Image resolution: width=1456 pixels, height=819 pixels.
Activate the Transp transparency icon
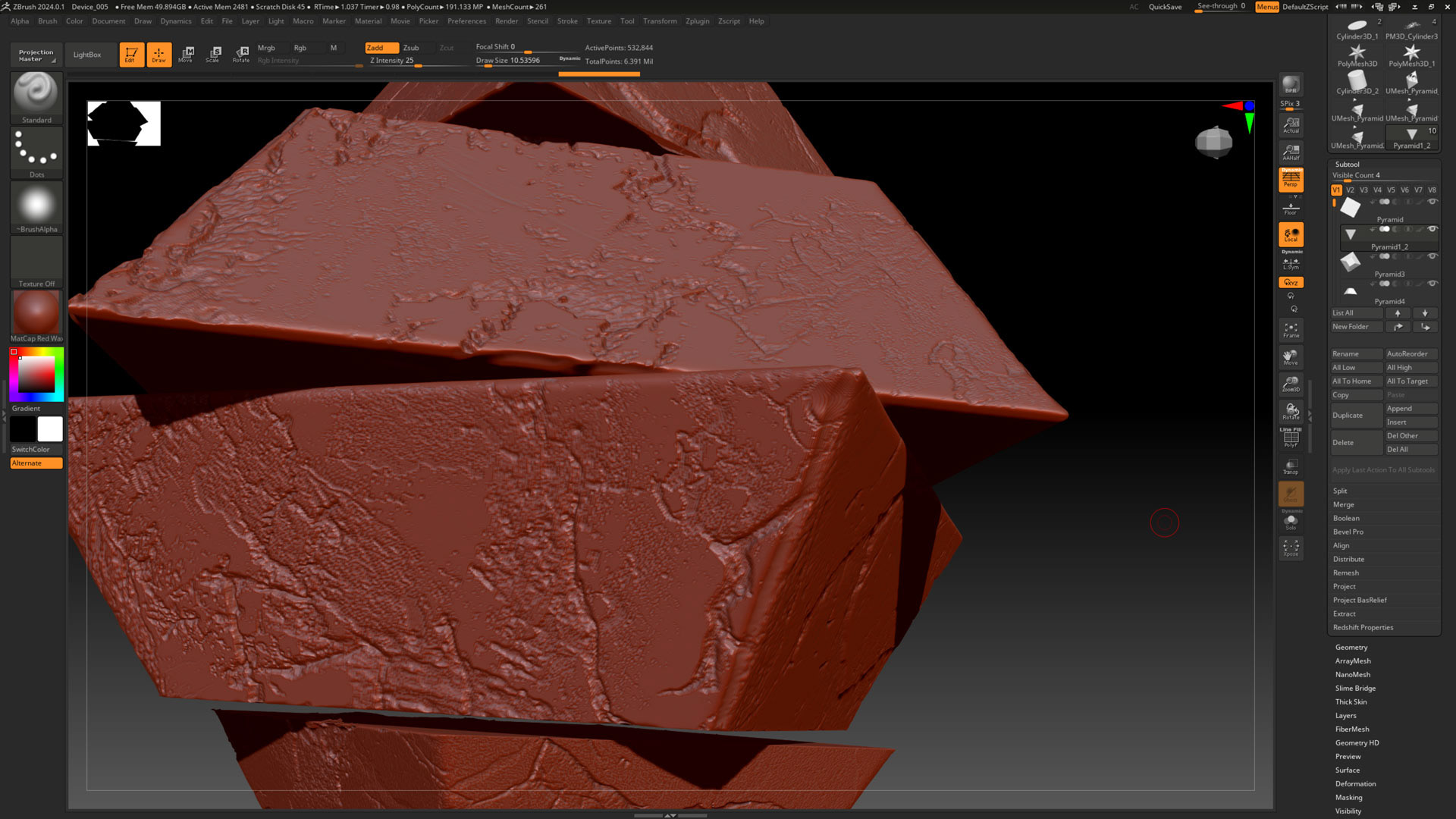tap(1291, 466)
